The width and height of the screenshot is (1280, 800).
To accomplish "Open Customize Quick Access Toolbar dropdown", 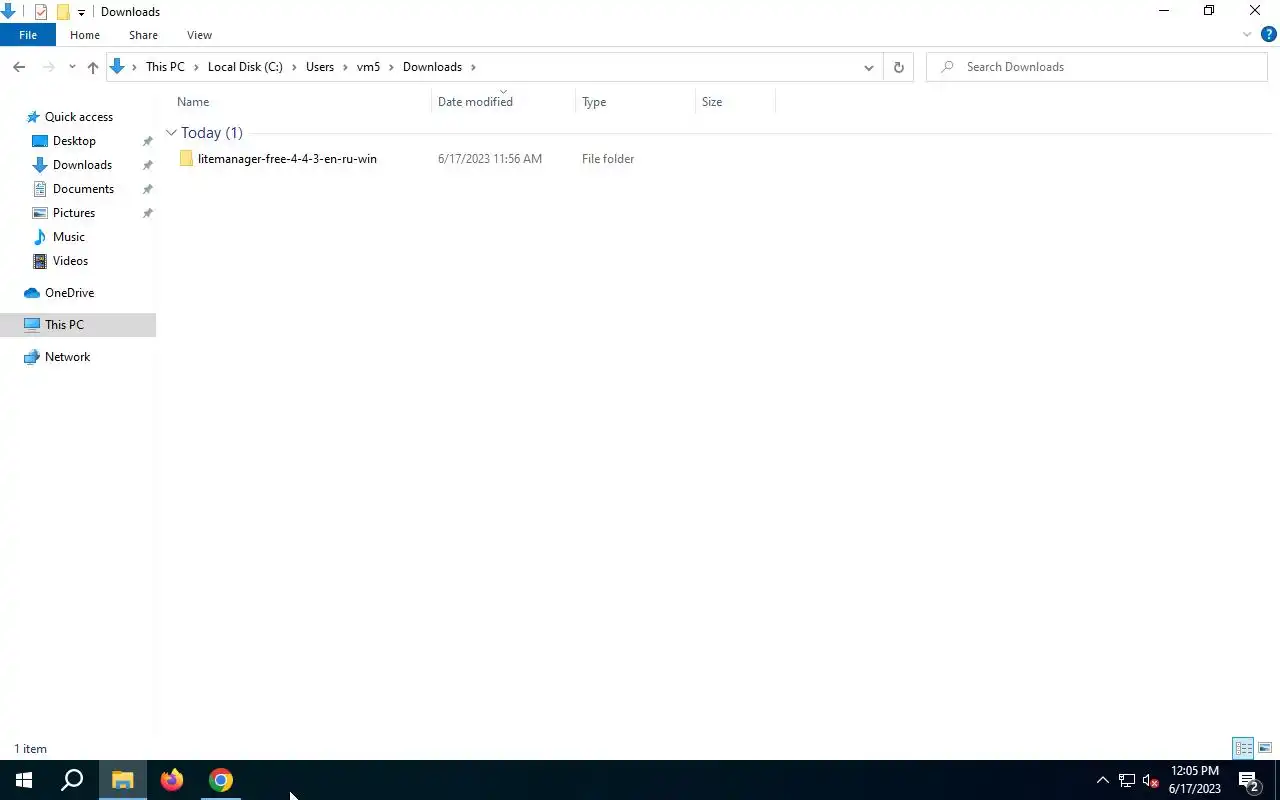I will pyautogui.click(x=81, y=12).
